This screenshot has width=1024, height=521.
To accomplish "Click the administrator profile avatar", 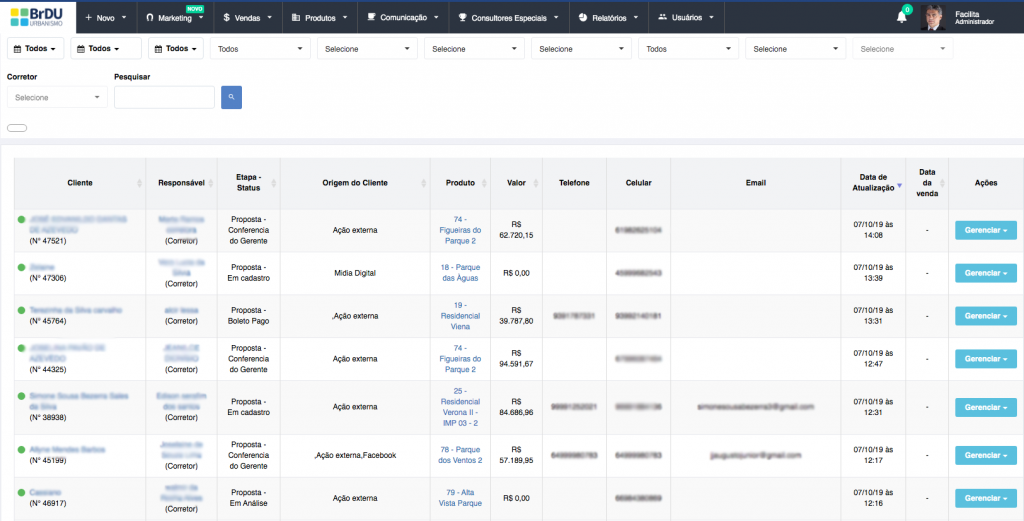I will (932, 17).
